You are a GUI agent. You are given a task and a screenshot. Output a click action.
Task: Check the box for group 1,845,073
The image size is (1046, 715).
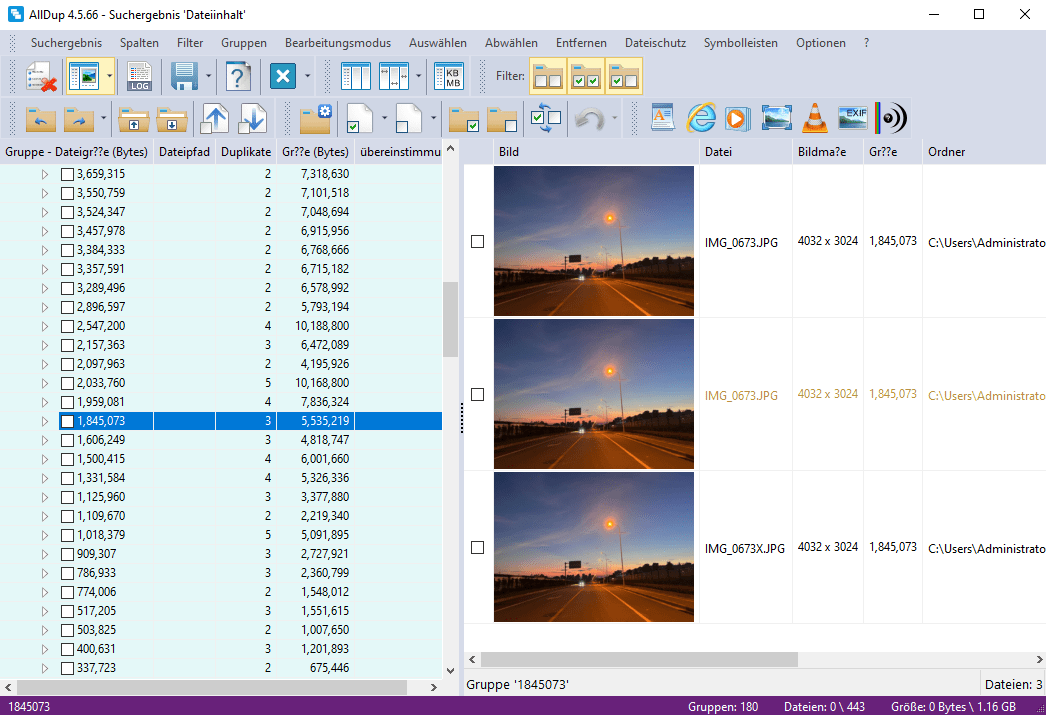click(67, 421)
